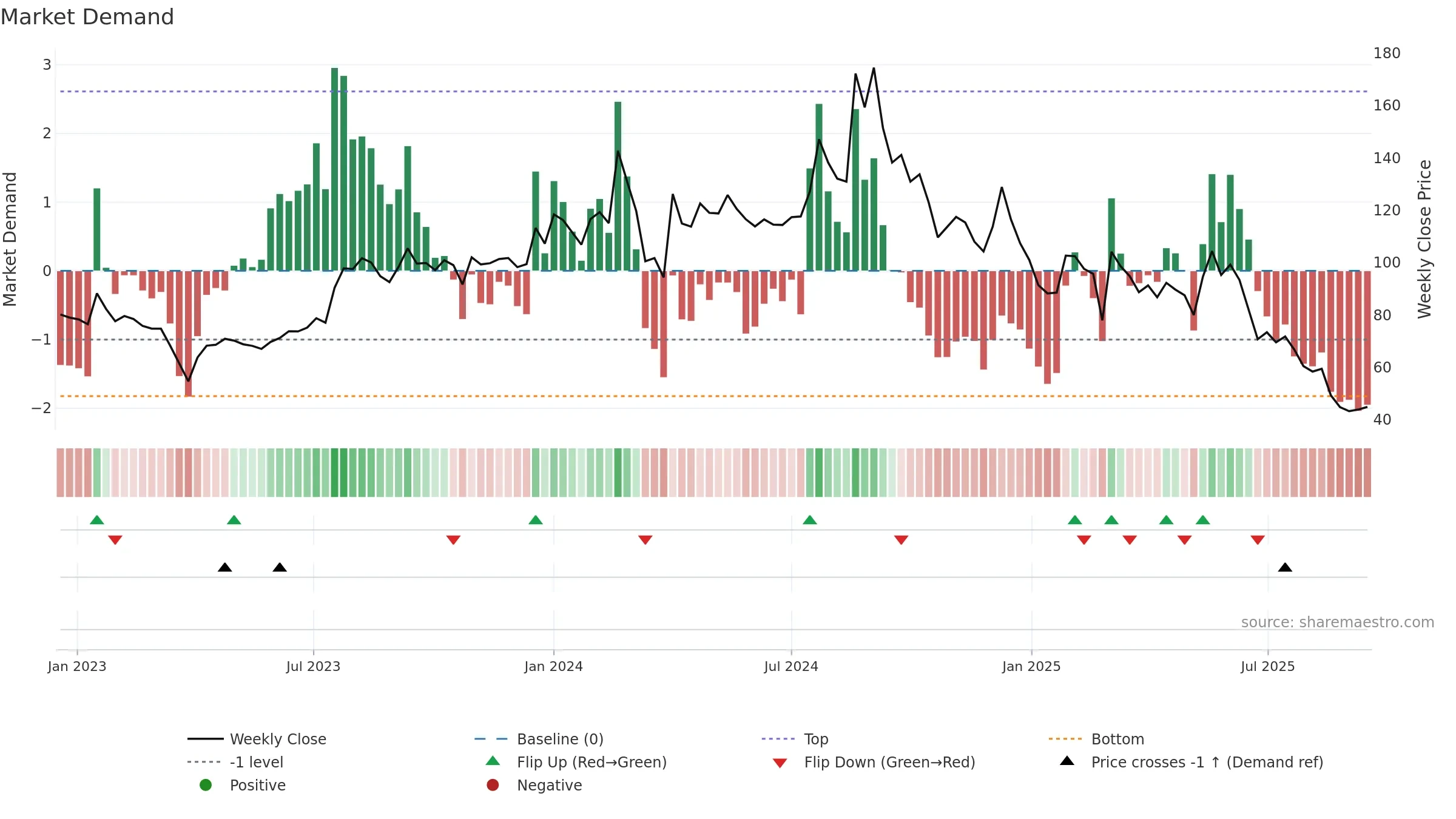Click the 40 tick on price axis
The height and width of the screenshot is (819, 1456).
coord(1383,420)
